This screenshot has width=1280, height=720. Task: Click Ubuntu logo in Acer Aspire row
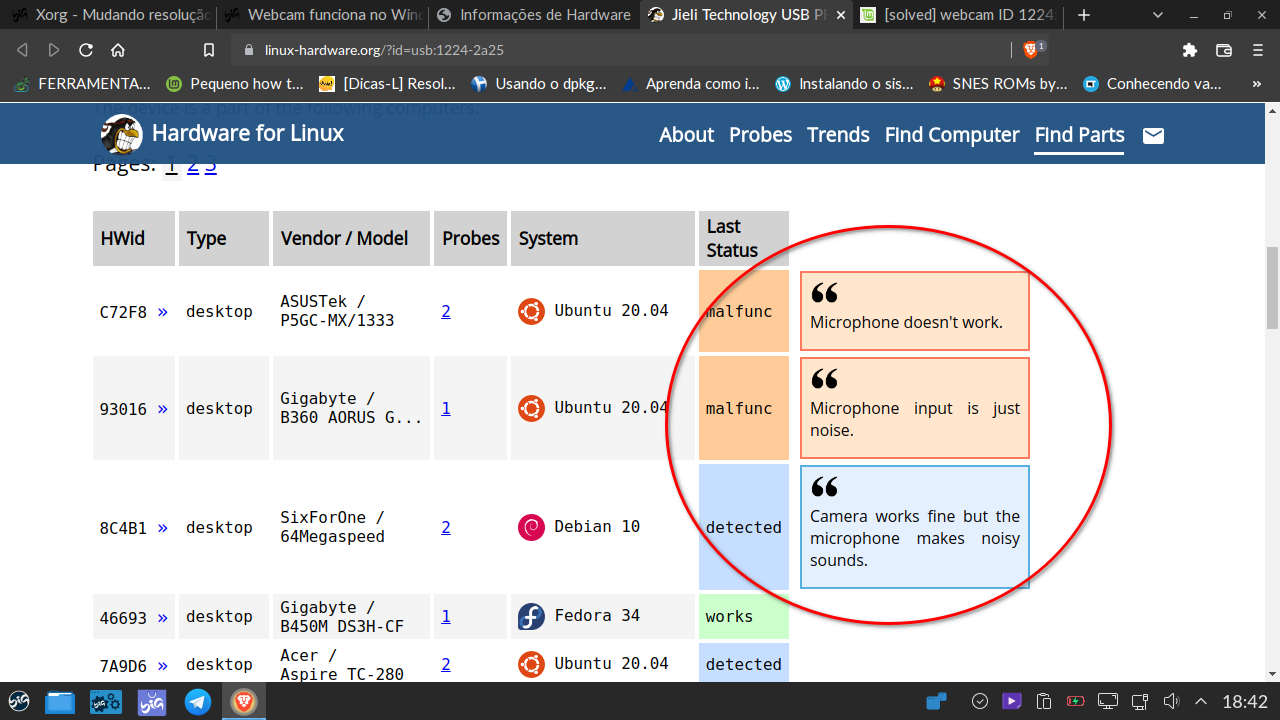pyautogui.click(x=531, y=664)
